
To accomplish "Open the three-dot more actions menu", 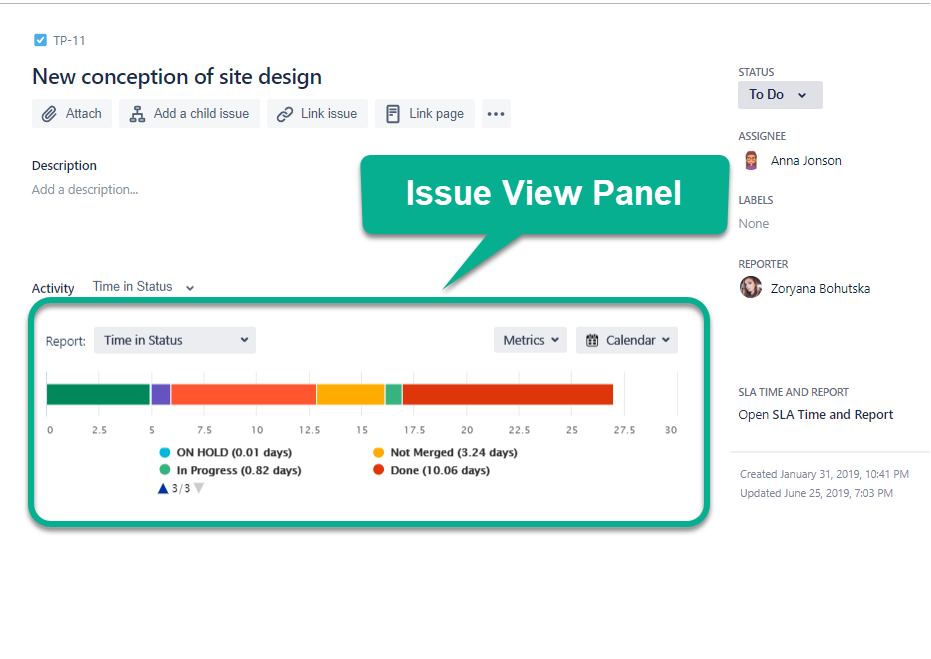I will [x=496, y=113].
